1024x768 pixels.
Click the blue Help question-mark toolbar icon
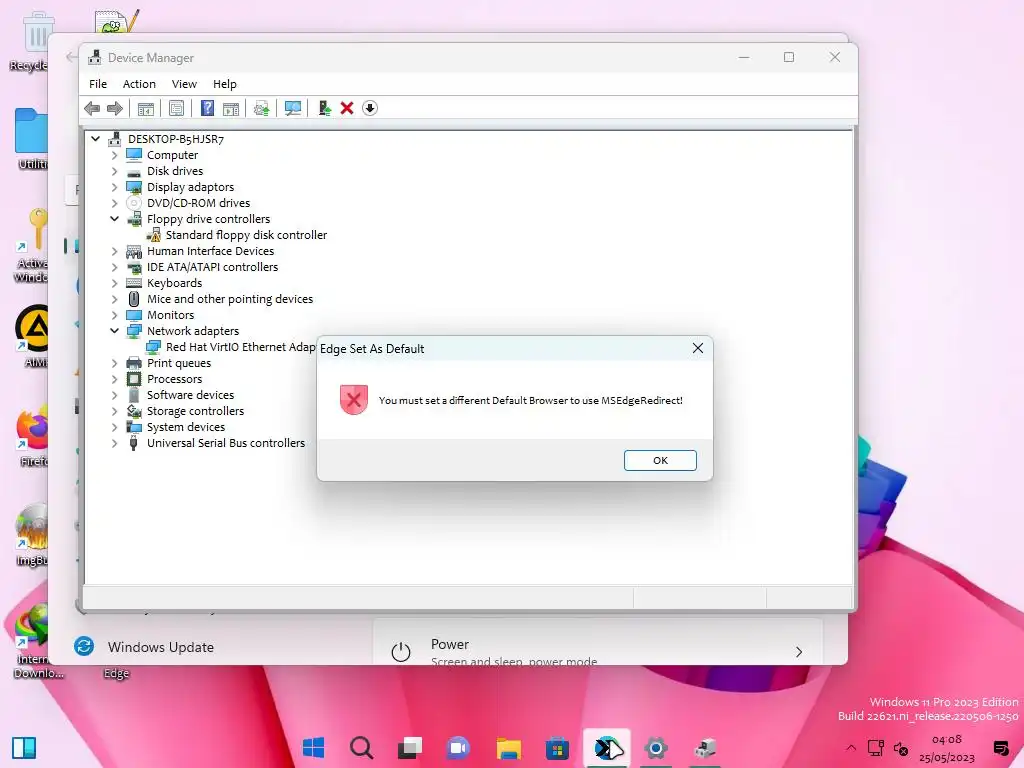[x=207, y=108]
